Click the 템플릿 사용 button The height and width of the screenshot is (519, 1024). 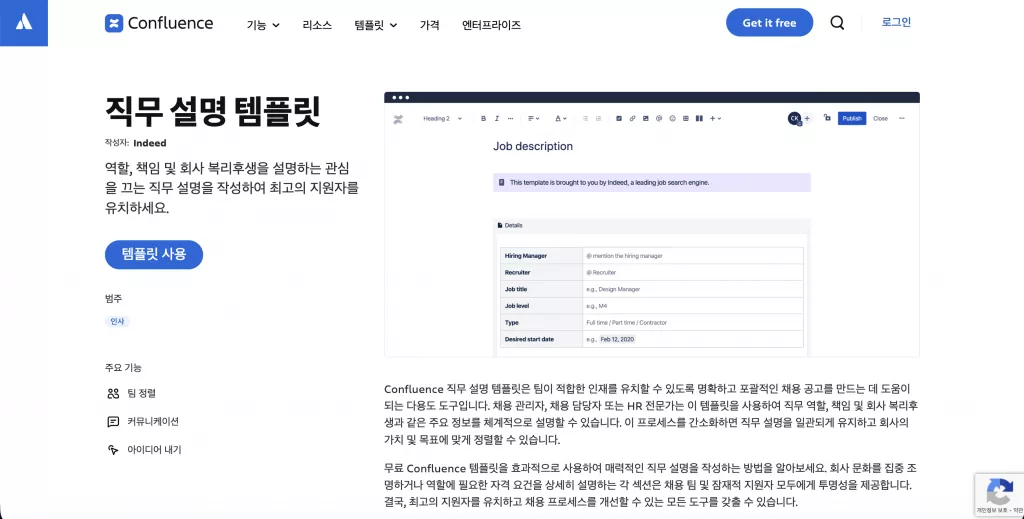point(153,255)
